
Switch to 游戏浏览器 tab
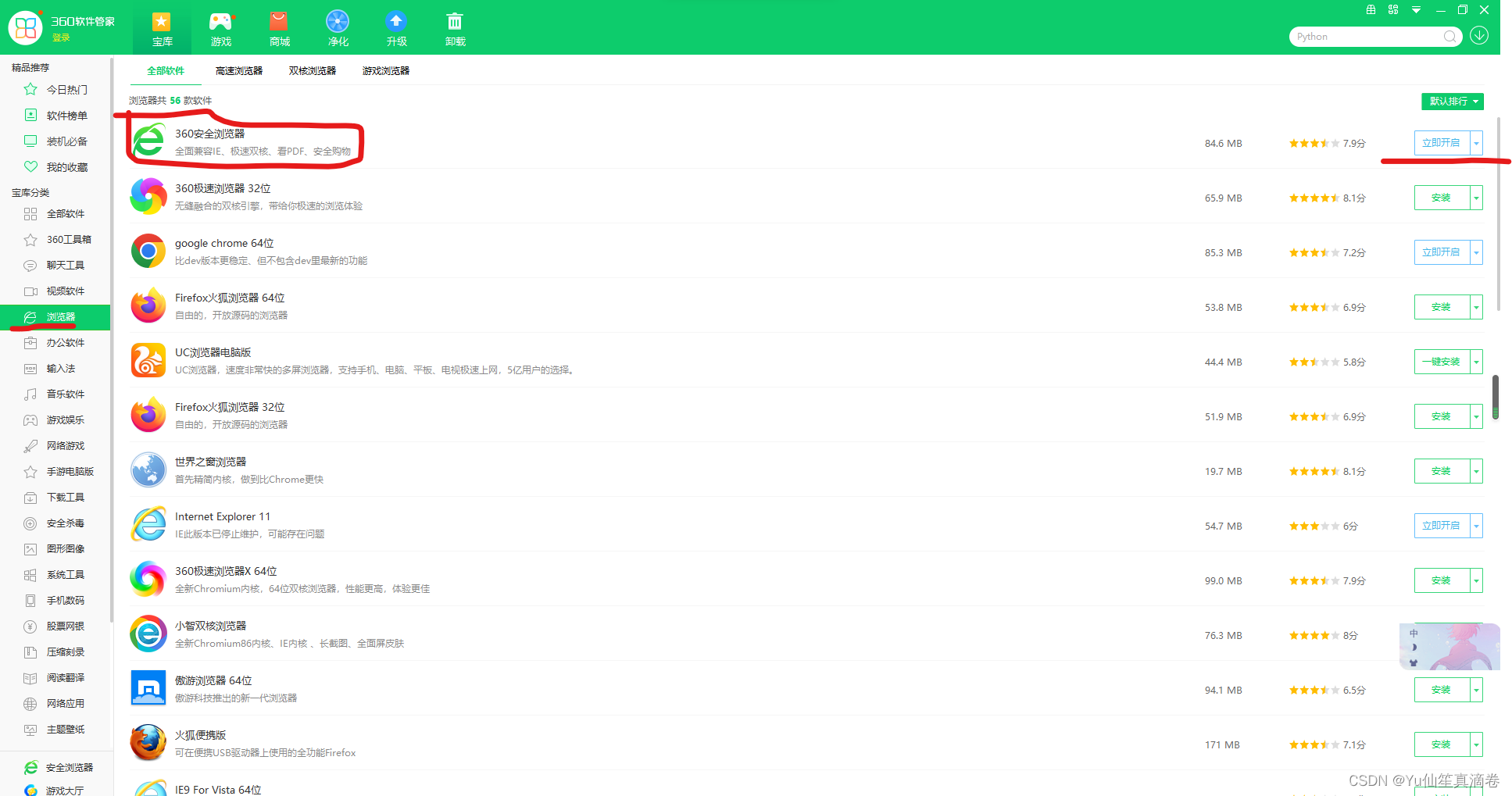[386, 71]
